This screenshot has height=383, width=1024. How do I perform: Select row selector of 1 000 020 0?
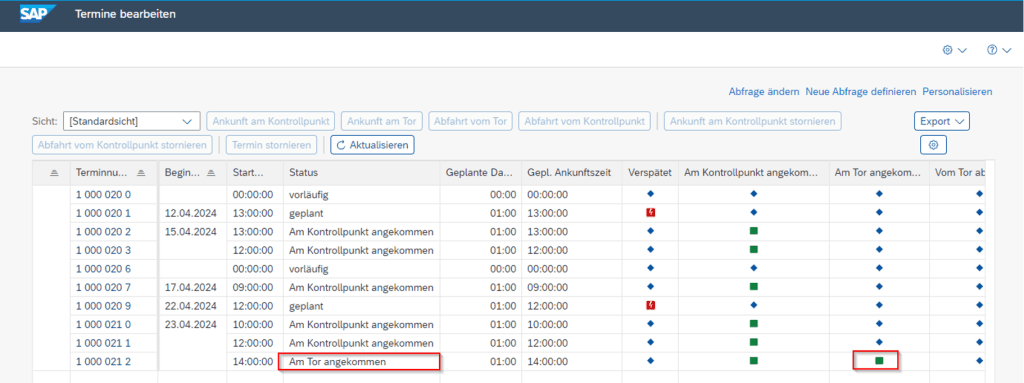(x=51, y=195)
